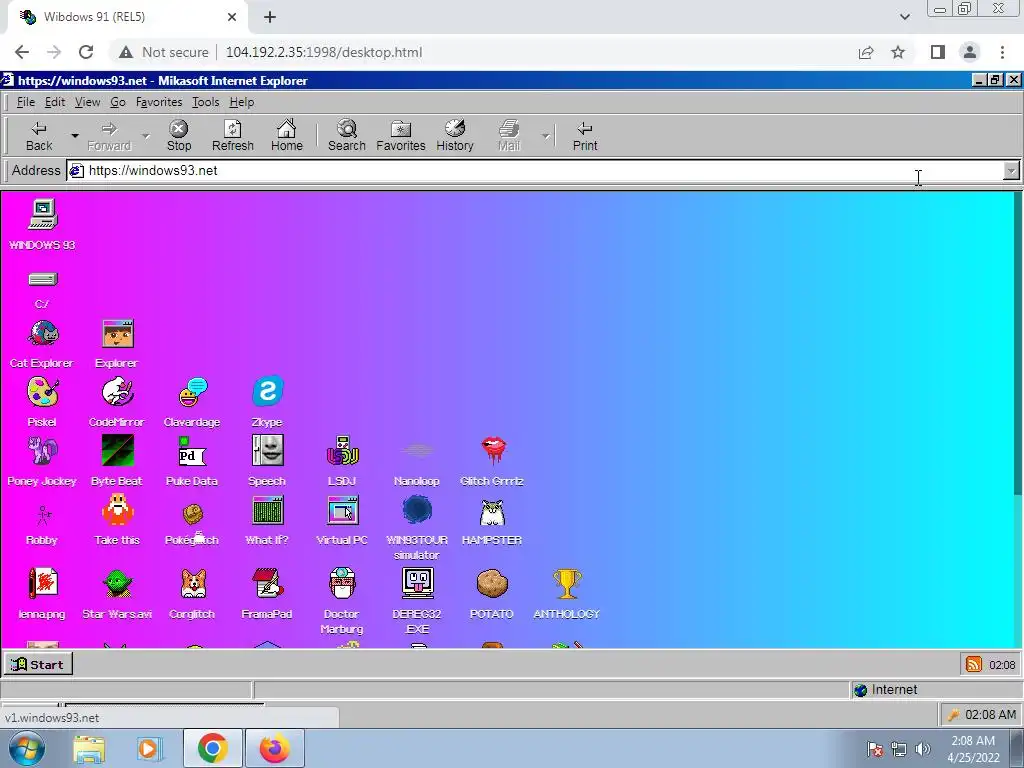1024x768 pixels.
Task: Launch the HAMPSTER icon
Action: (x=492, y=512)
